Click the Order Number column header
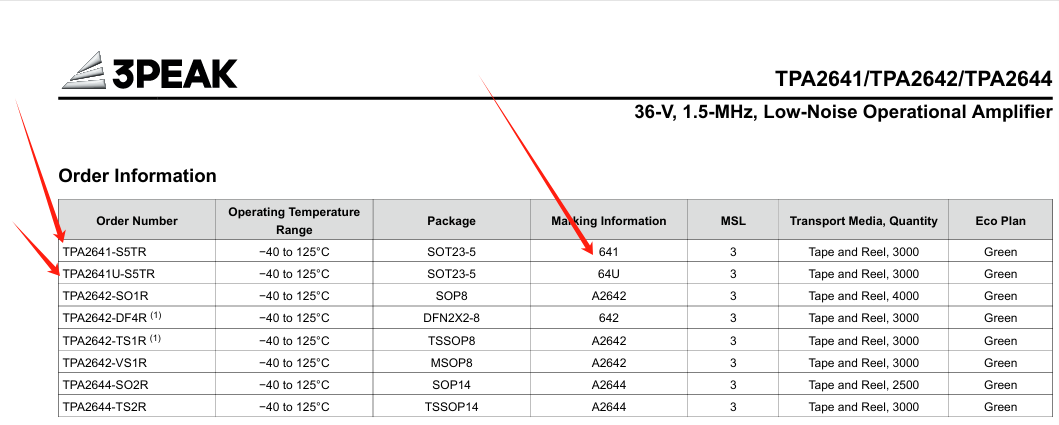Image resolution: width=1059 pixels, height=425 pixels. tap(137, 220)
